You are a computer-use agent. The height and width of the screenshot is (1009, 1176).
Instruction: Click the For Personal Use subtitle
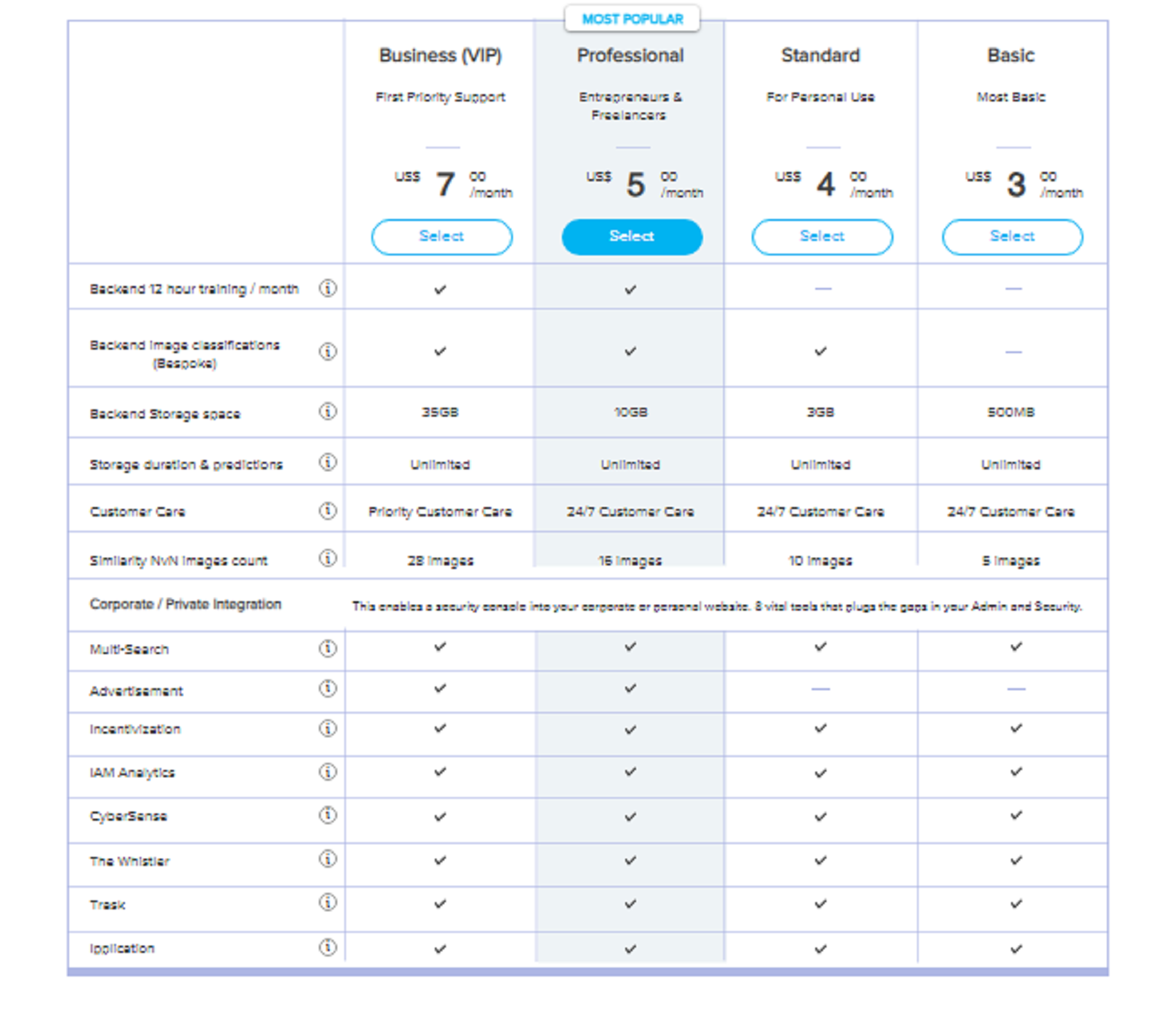point(821,97)
